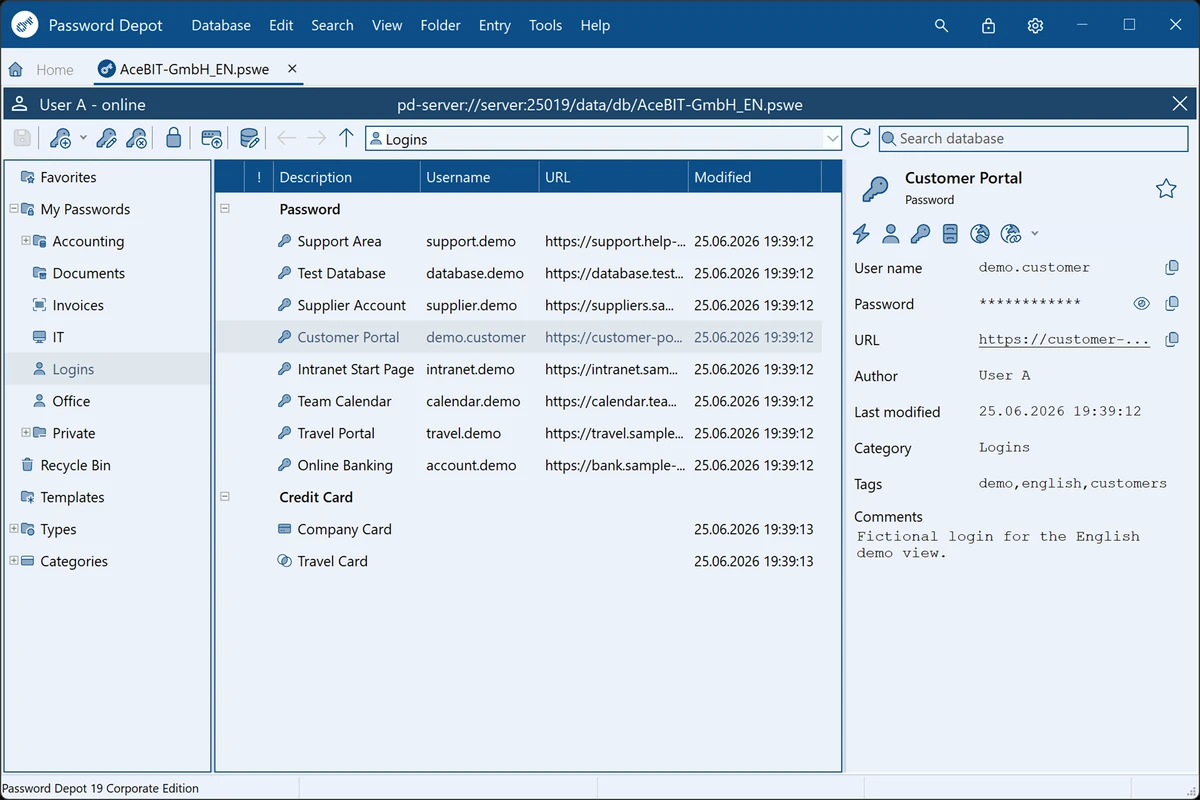Click the add new password key icon
The height and width of the screenshot is (800, 1200).
60,139
